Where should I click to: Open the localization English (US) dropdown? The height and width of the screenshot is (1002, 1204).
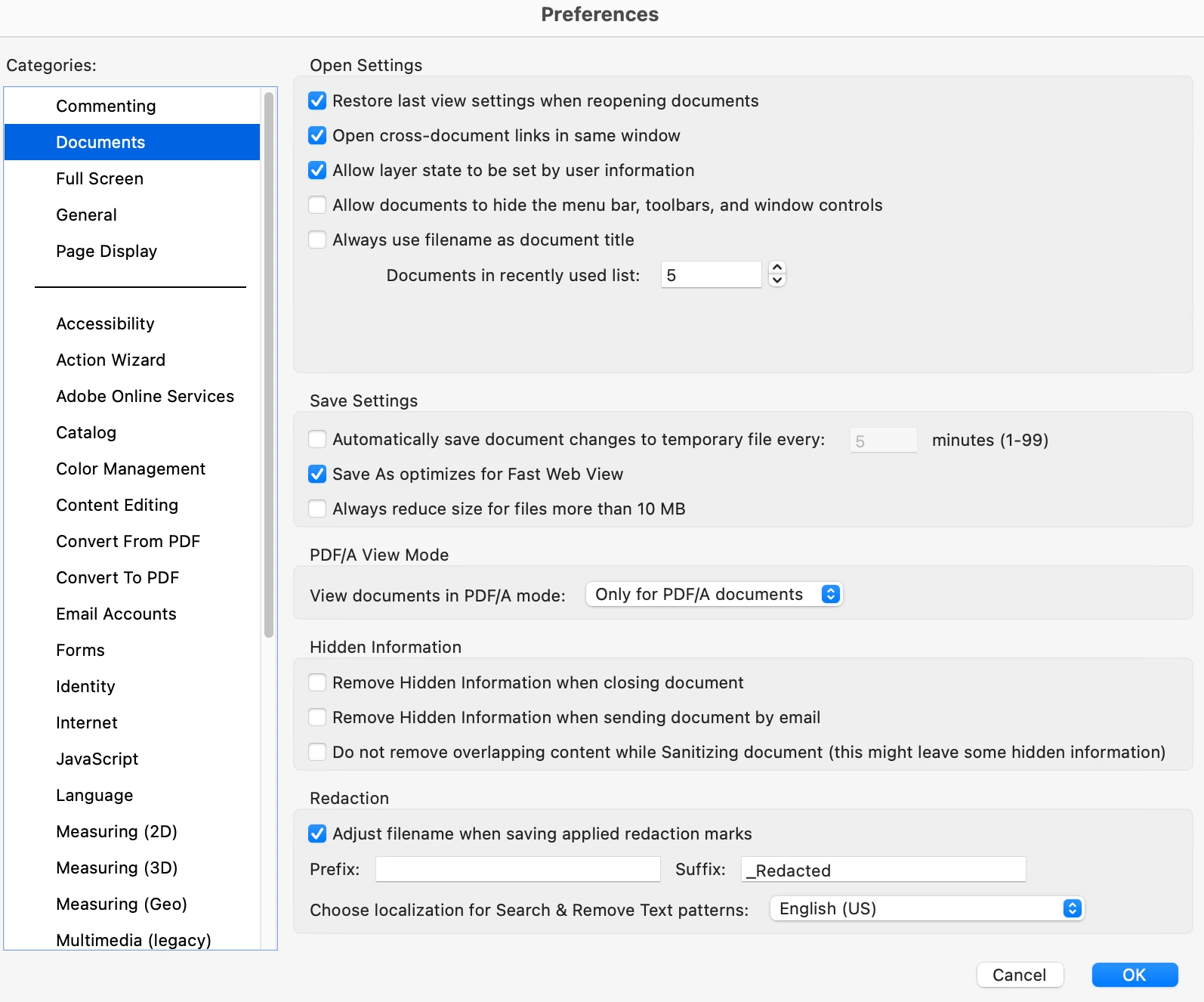click(927, 908)
